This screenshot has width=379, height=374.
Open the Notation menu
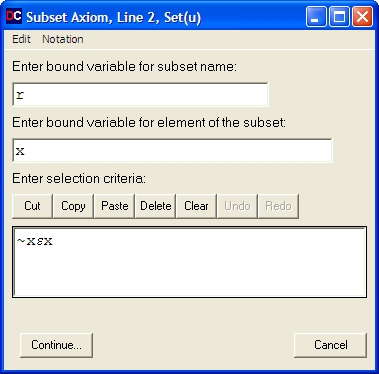[x=63, y=39]
